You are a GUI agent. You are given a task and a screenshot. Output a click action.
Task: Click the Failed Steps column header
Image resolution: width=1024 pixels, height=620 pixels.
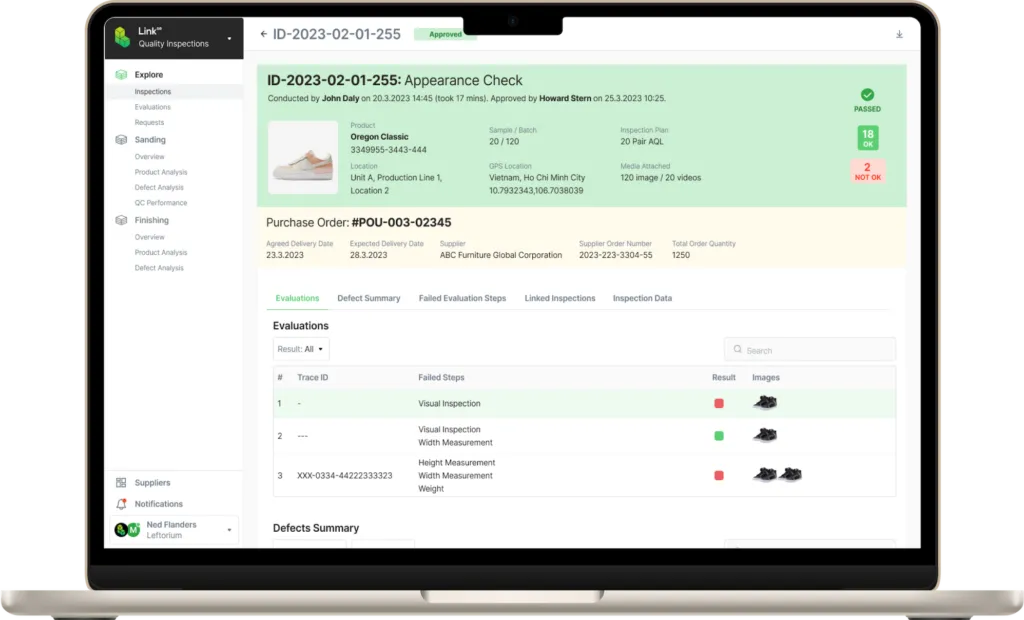441,378
